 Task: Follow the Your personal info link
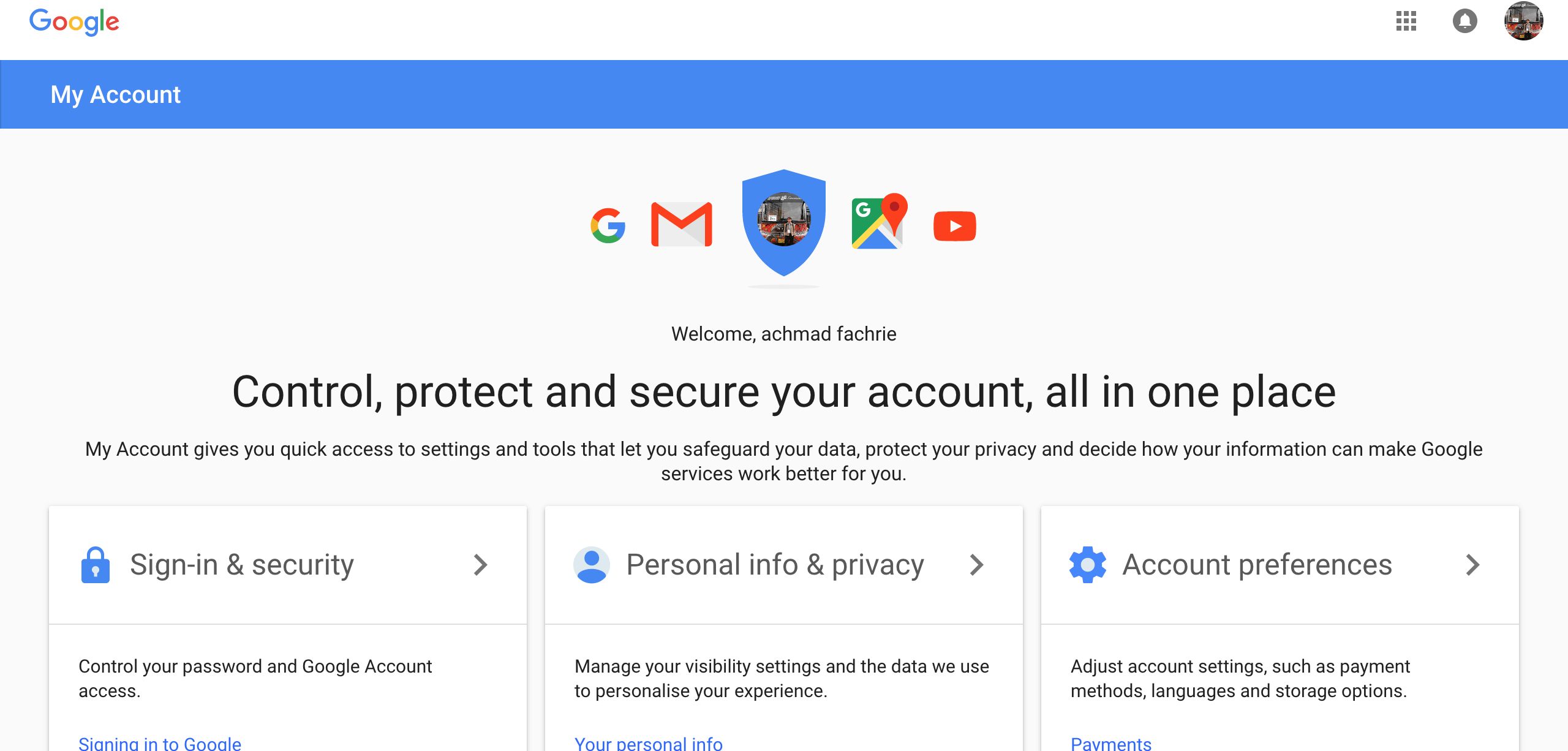coord(649,743)
